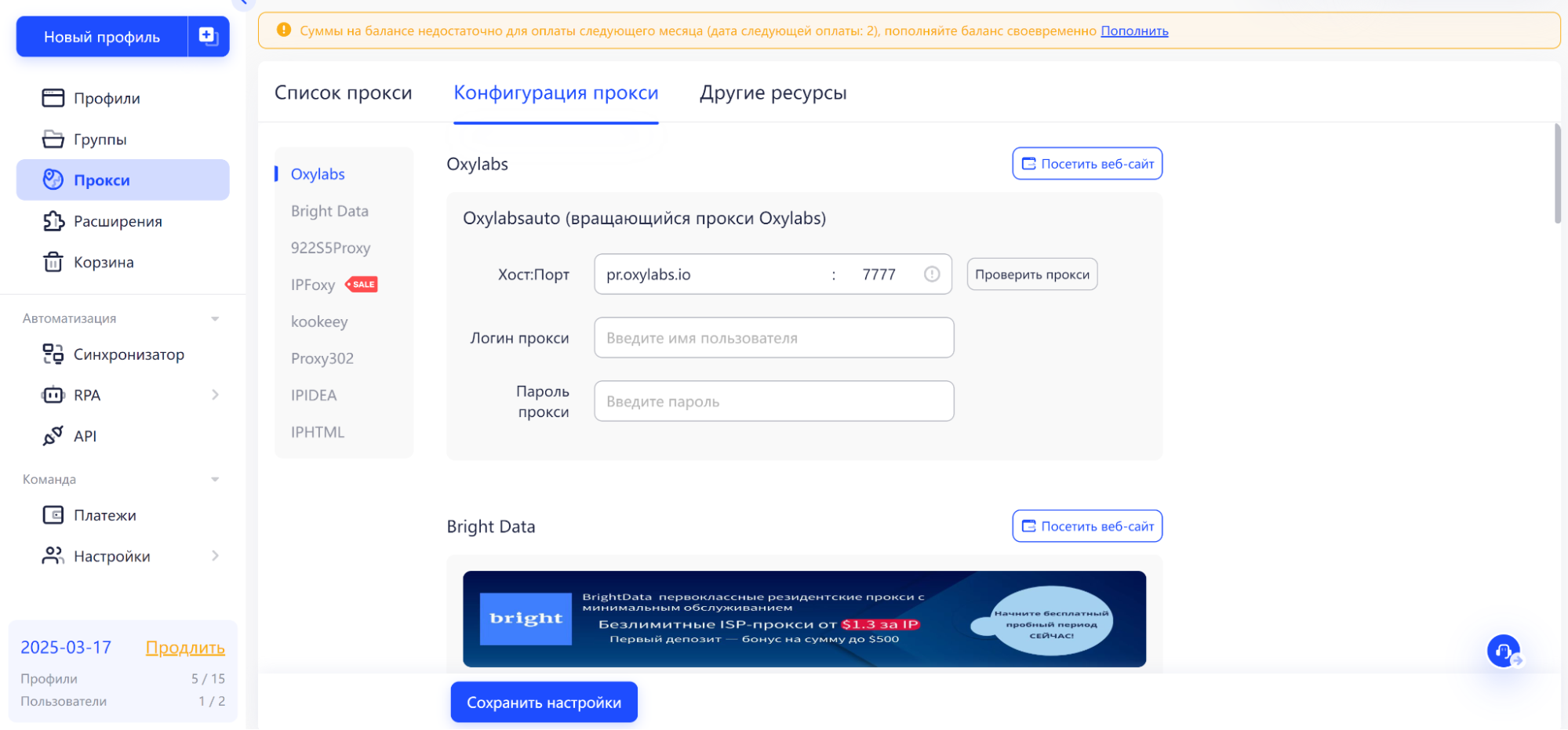Click the Oxylabsauto section title
This screenshot has width=1568, height=730.
(644, 218)
